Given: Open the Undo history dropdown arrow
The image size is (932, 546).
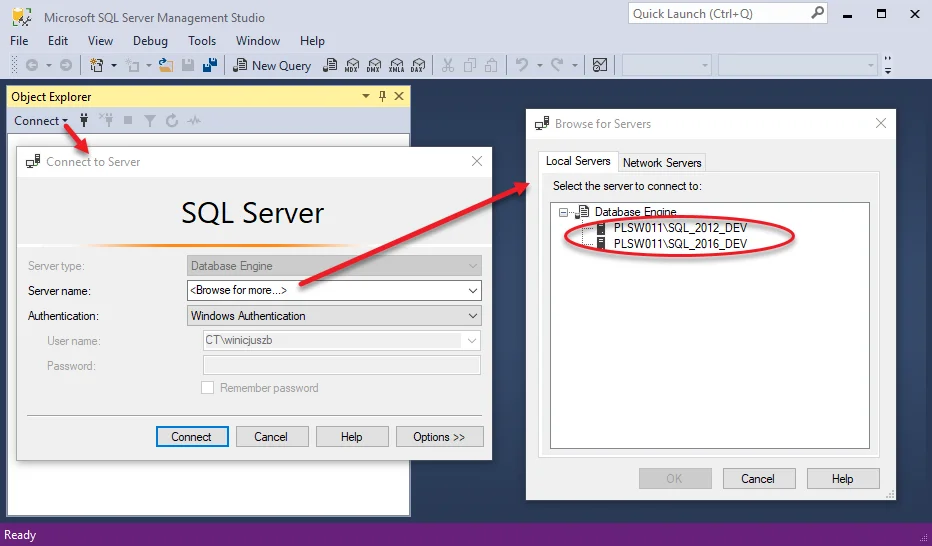Looking at the screenshot, I should coord(540,65).
